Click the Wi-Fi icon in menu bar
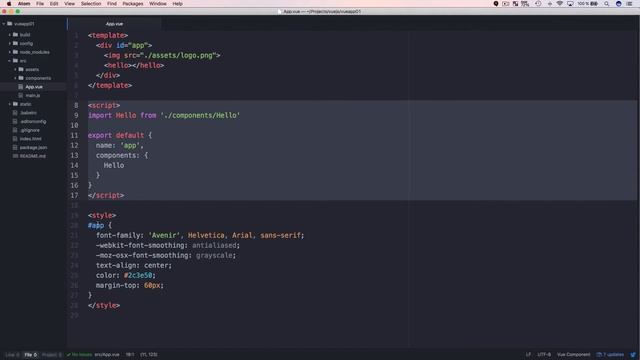Viewport: 640px width, 360px height. [x=560, y=4]
